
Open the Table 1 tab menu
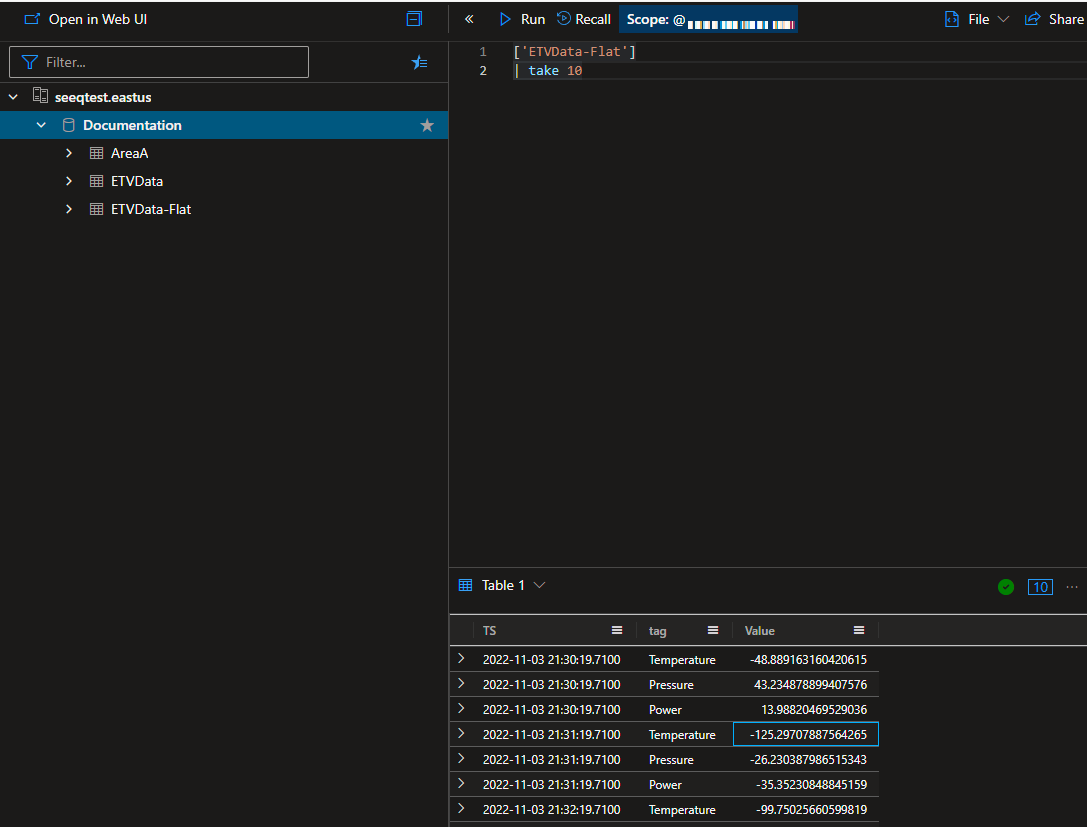point(539,585)
